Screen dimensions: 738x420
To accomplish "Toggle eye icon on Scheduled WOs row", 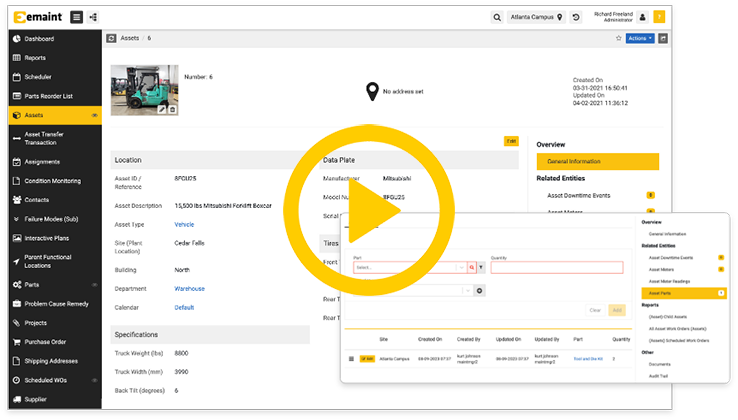I will click(x=95, y=380).
